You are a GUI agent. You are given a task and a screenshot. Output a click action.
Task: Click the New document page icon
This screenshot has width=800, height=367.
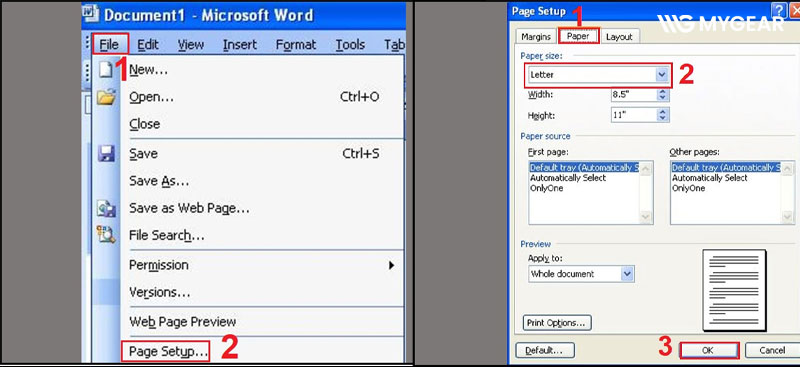[106, 69]
